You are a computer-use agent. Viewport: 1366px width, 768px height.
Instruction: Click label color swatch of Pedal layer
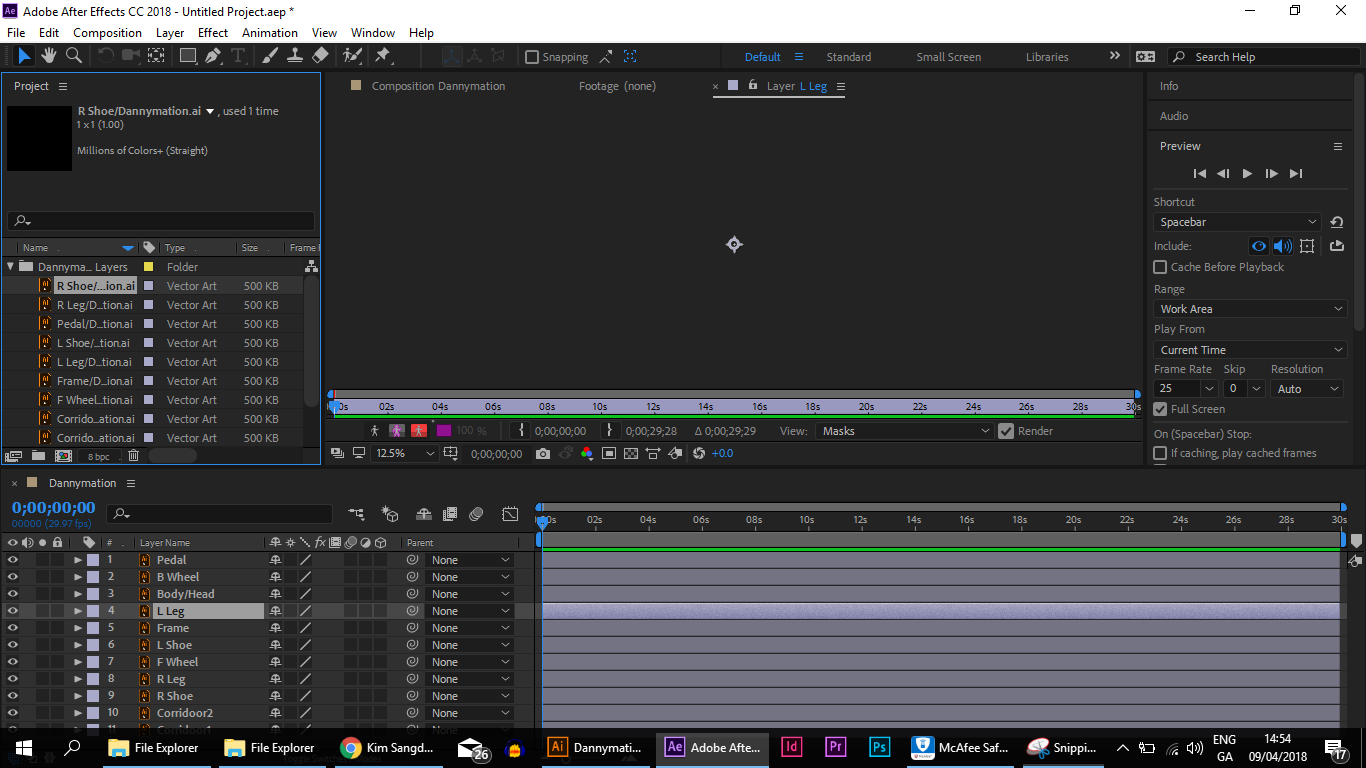tap(93, 560)
